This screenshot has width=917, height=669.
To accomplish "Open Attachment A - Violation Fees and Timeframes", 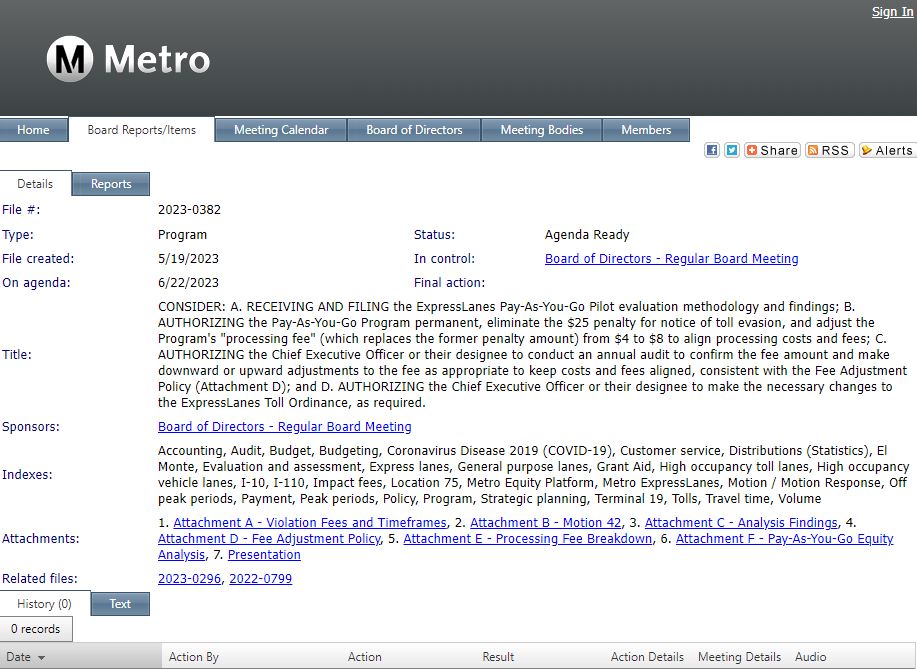I will [x=310, y=522].
